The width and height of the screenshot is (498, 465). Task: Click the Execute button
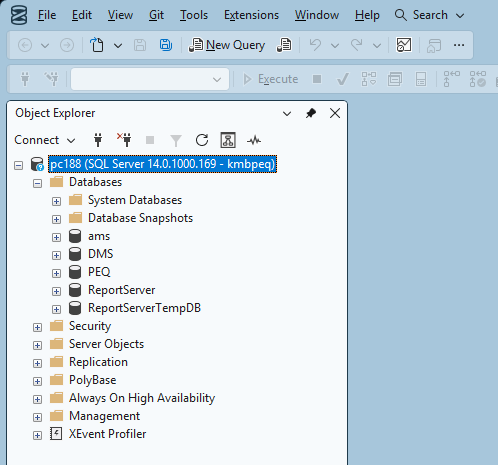click(x=271, y=79)
